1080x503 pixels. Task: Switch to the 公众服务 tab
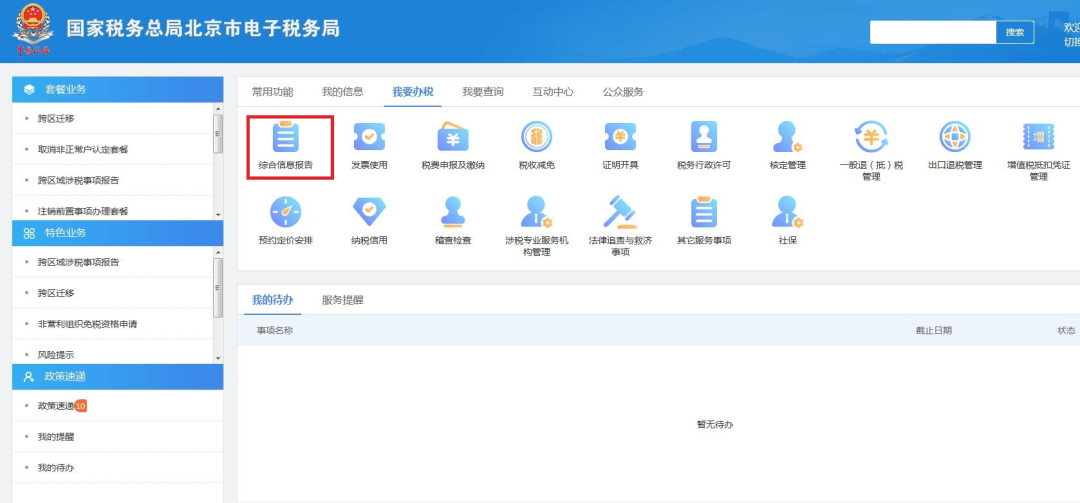click(623, 92)
